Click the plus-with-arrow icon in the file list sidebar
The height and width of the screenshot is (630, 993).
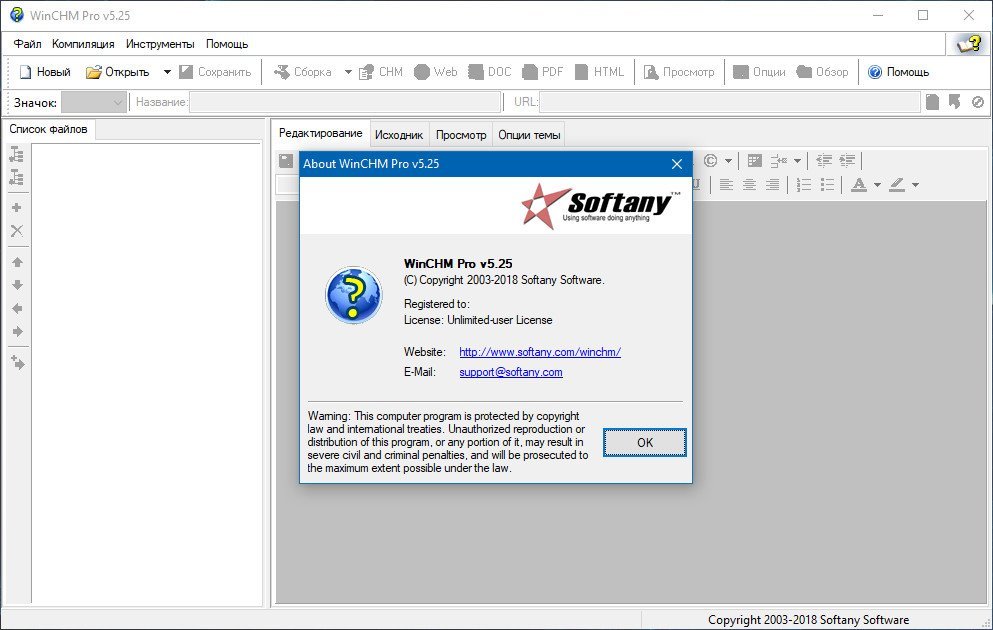coord(18,363)
